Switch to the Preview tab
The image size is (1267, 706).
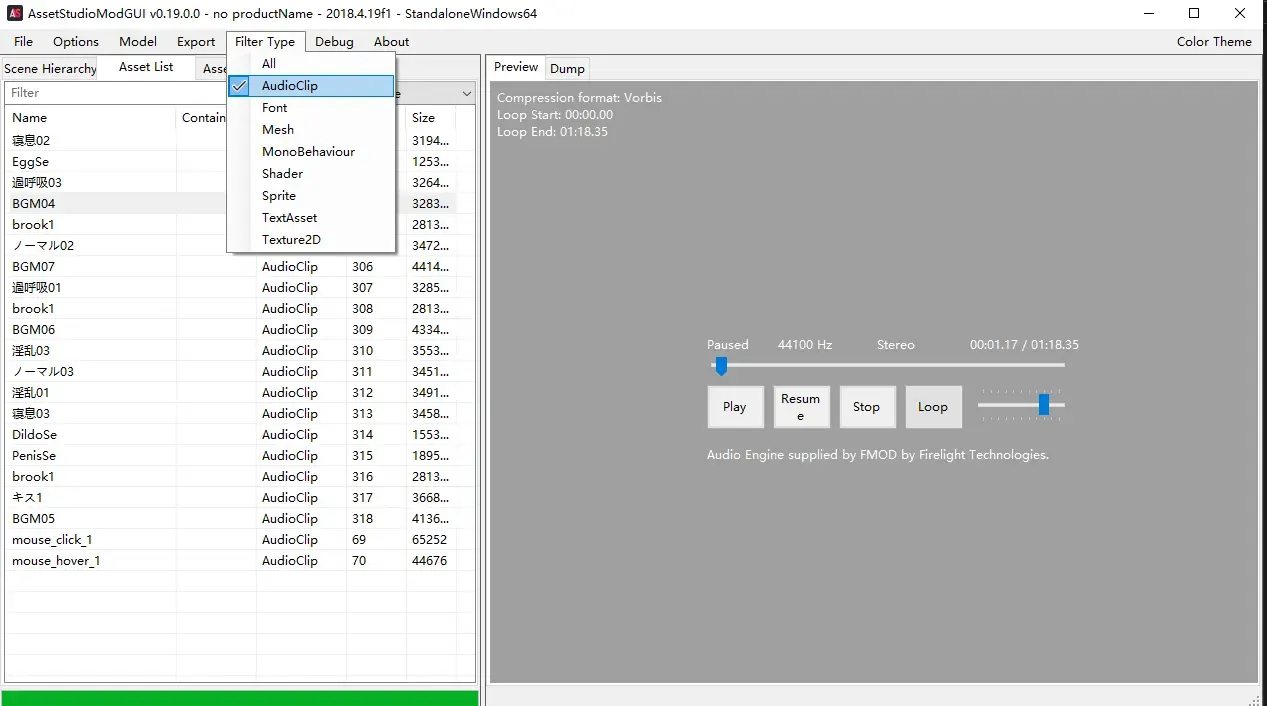pos(516,66)
